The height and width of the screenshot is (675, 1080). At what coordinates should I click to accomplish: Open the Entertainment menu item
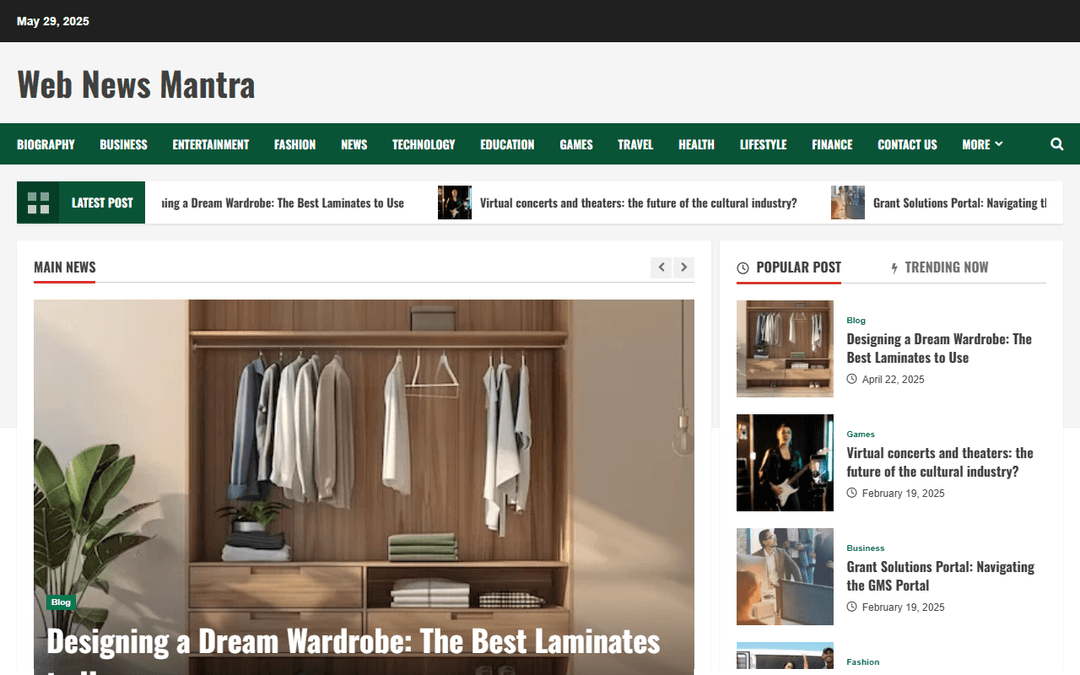(x=211, y=144)
